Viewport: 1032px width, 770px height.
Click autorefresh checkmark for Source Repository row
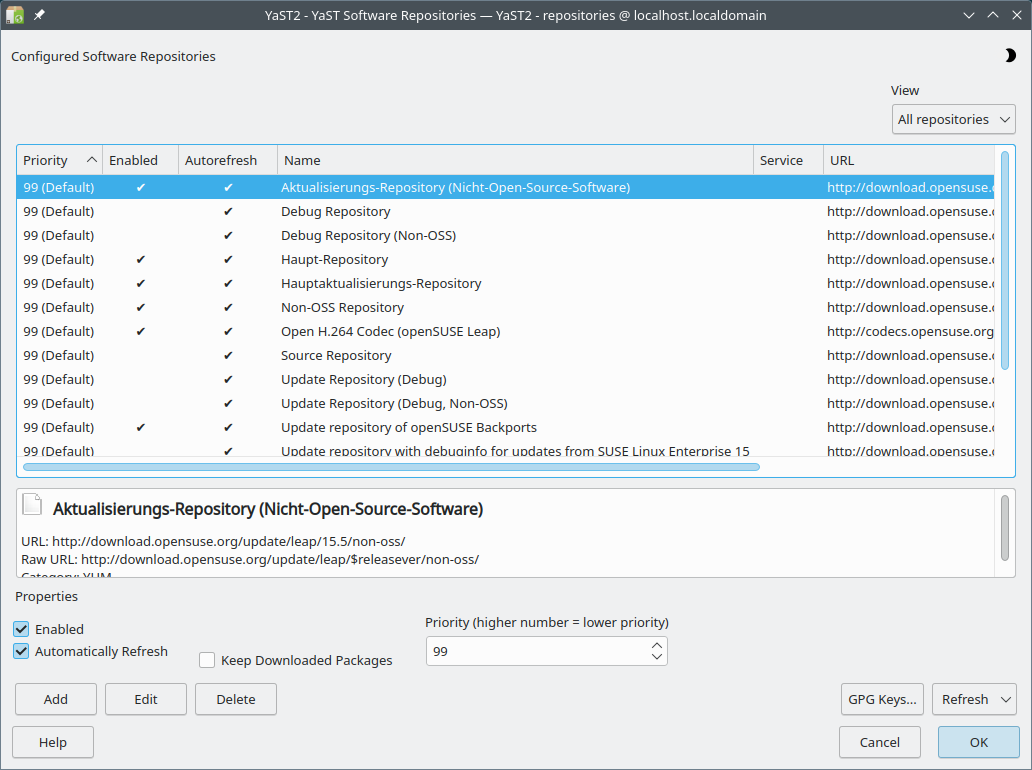click(228, 355)
